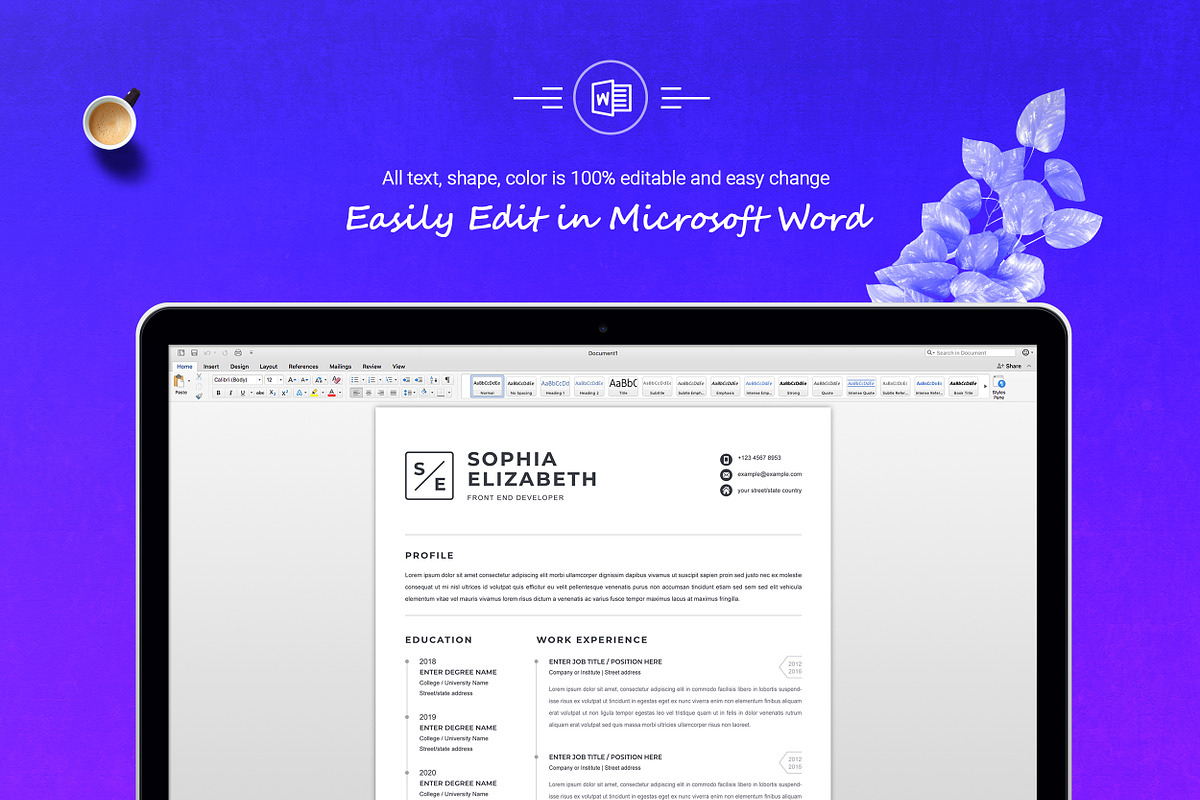Screen dimensions: 1200x800
Task: Click the Text Effects outlined A icon
Action: pyautogui.click(x=299, y=393)
